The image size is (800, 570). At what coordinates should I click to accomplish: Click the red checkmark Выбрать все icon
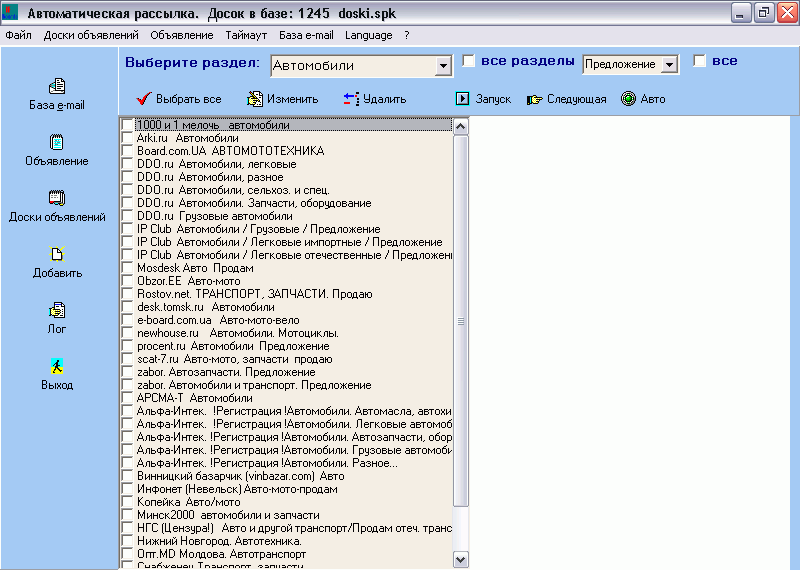click(x=144, y=98)
